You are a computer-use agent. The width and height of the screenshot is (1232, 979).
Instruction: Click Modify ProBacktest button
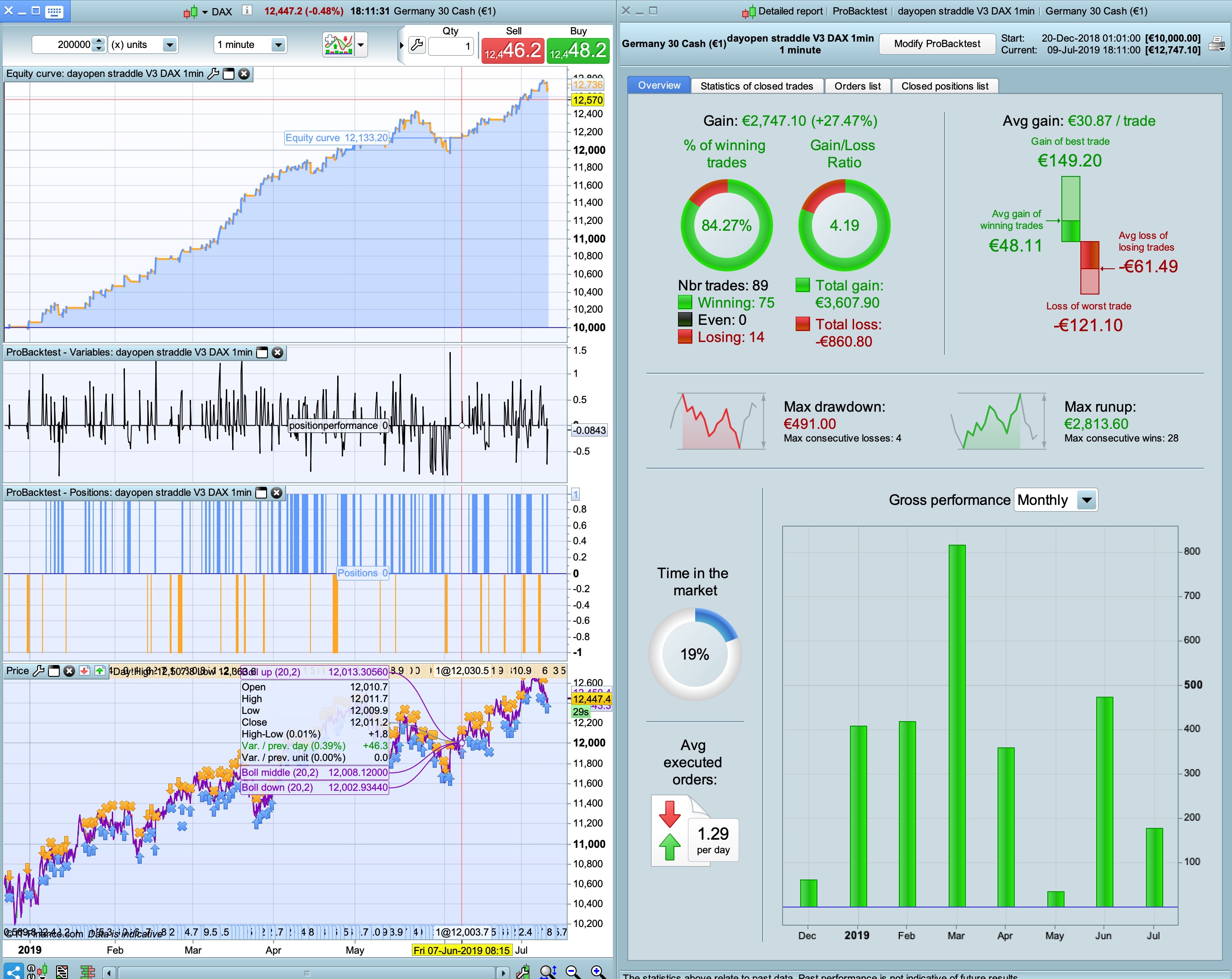[x=936, y=43]
